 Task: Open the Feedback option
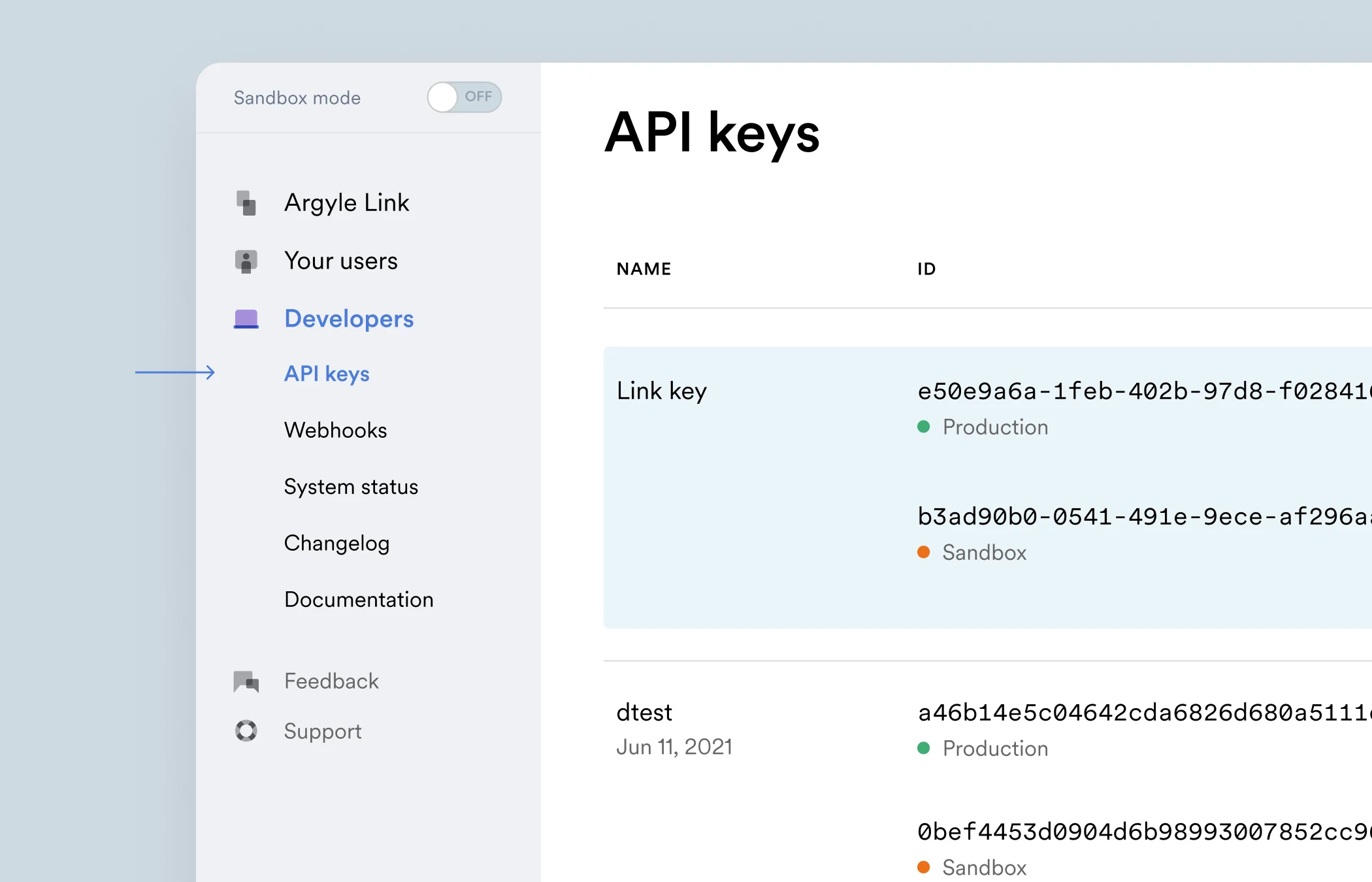click(x=331, y=681)
